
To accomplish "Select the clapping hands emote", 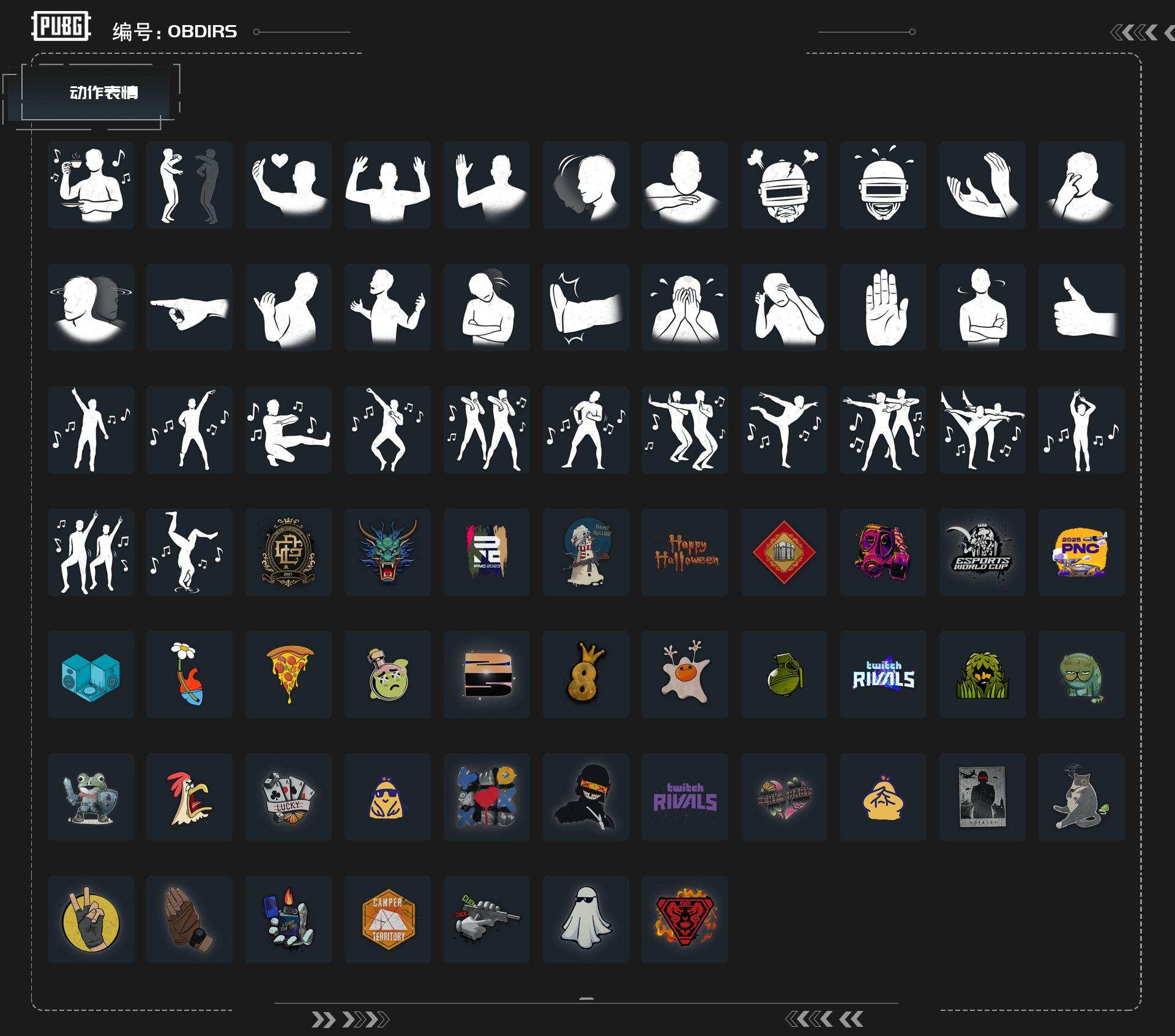I will 982,185.
